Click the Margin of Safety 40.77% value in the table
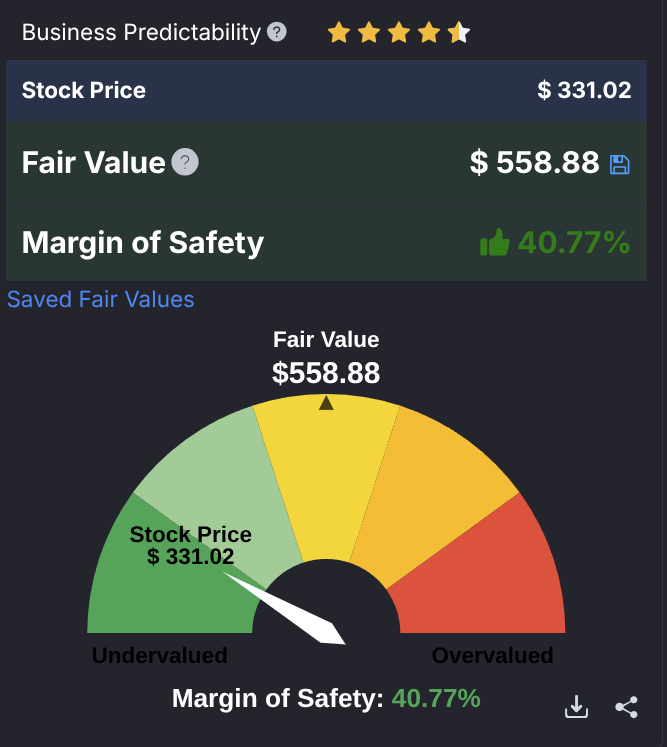The image size is (667, 747). [x=573, y=242]
